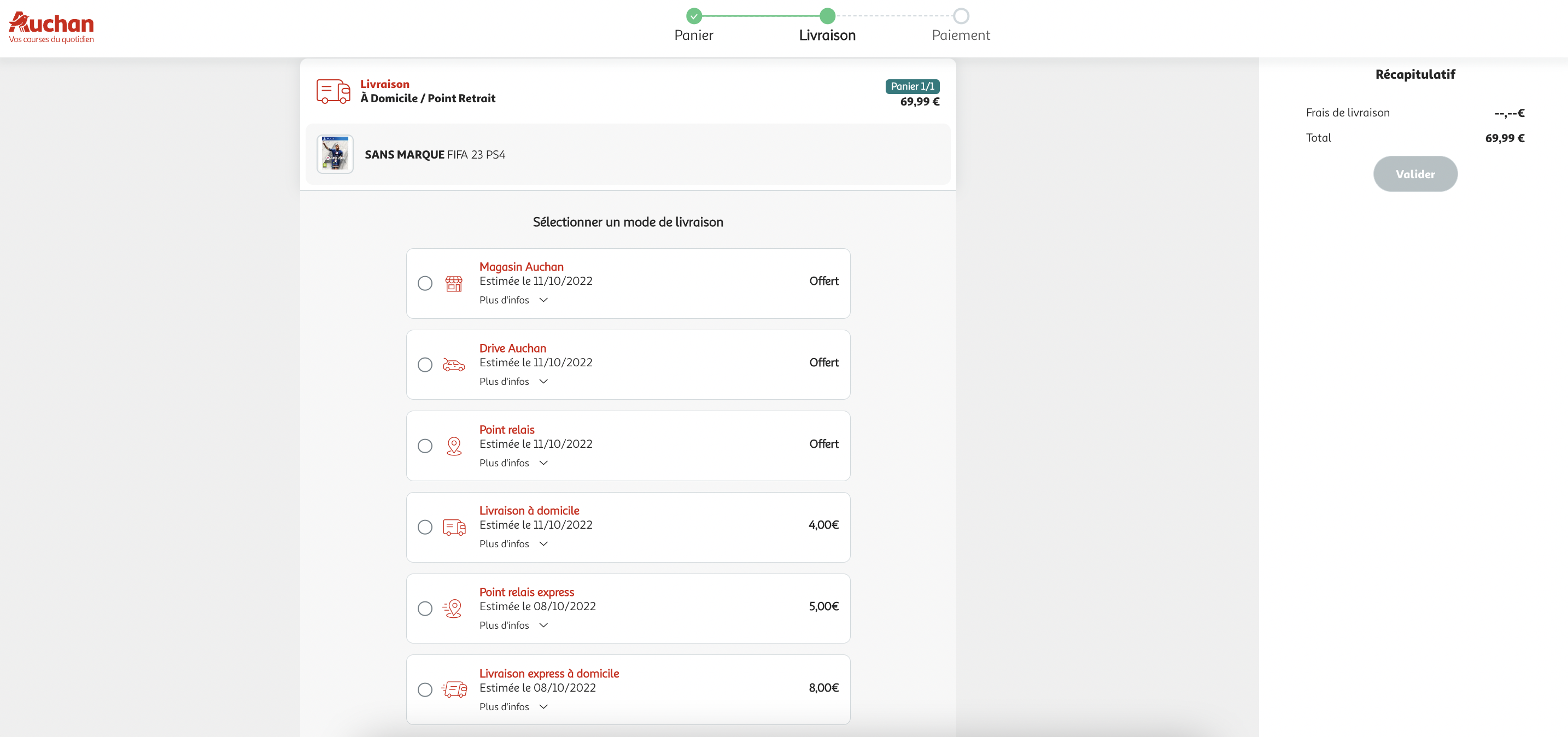Select Drive Auchan radio button

point(425,365)
